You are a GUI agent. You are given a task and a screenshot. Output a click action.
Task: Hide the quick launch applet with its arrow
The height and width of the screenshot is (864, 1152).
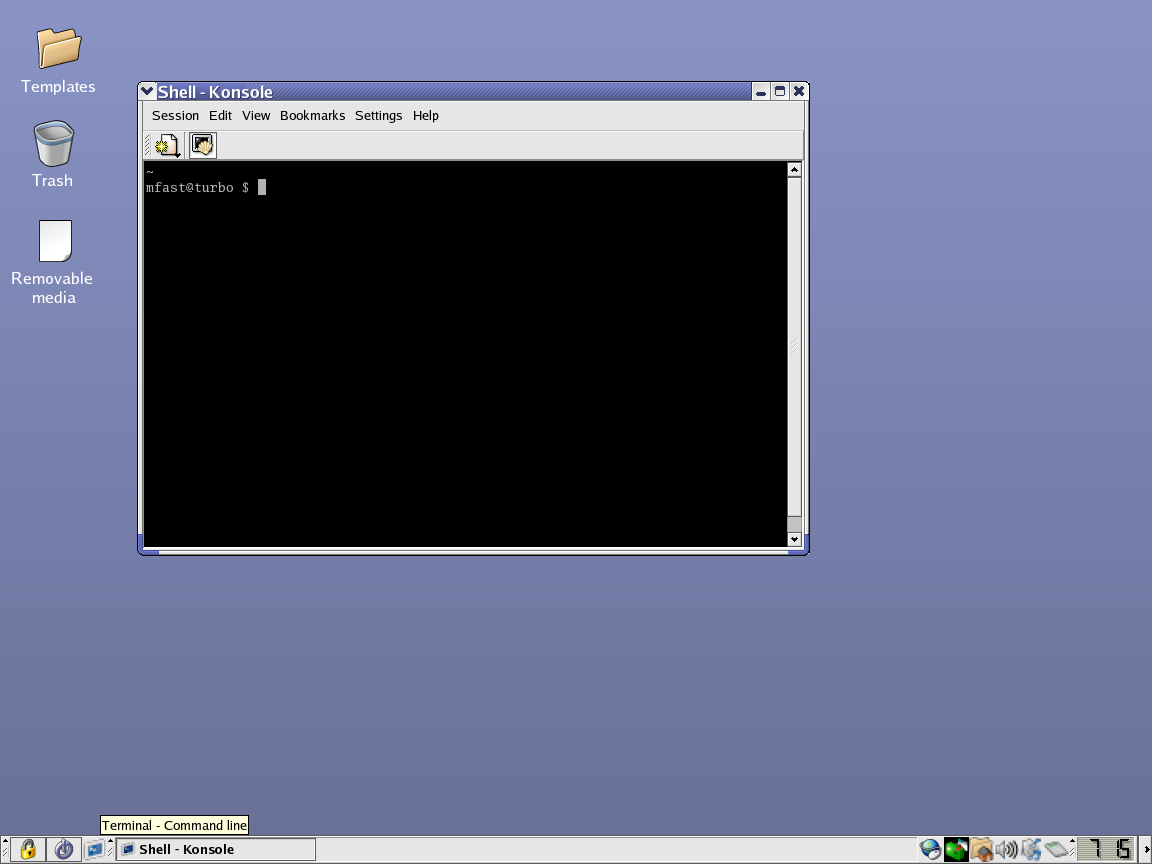110,841
